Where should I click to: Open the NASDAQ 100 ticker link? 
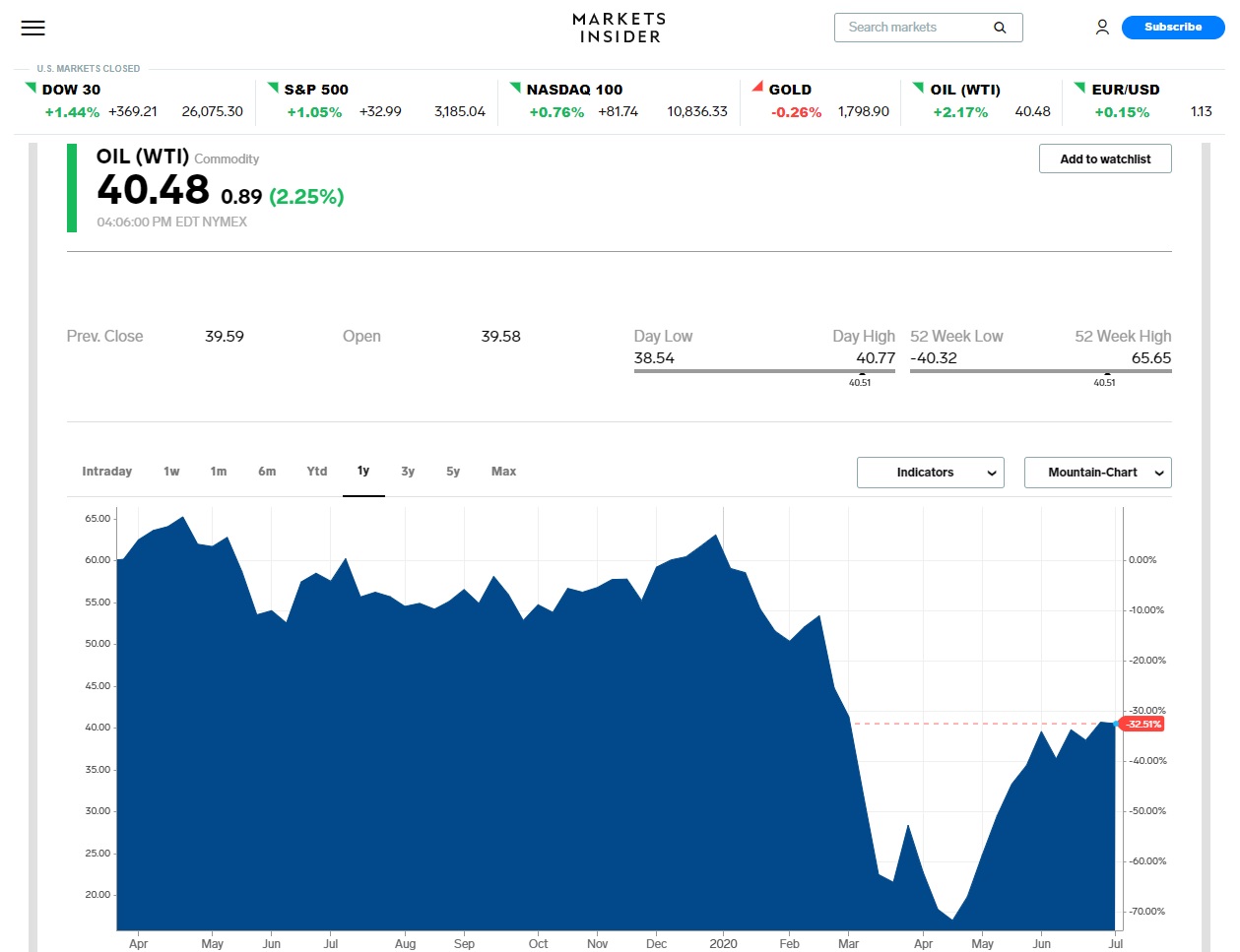[575, 90]
